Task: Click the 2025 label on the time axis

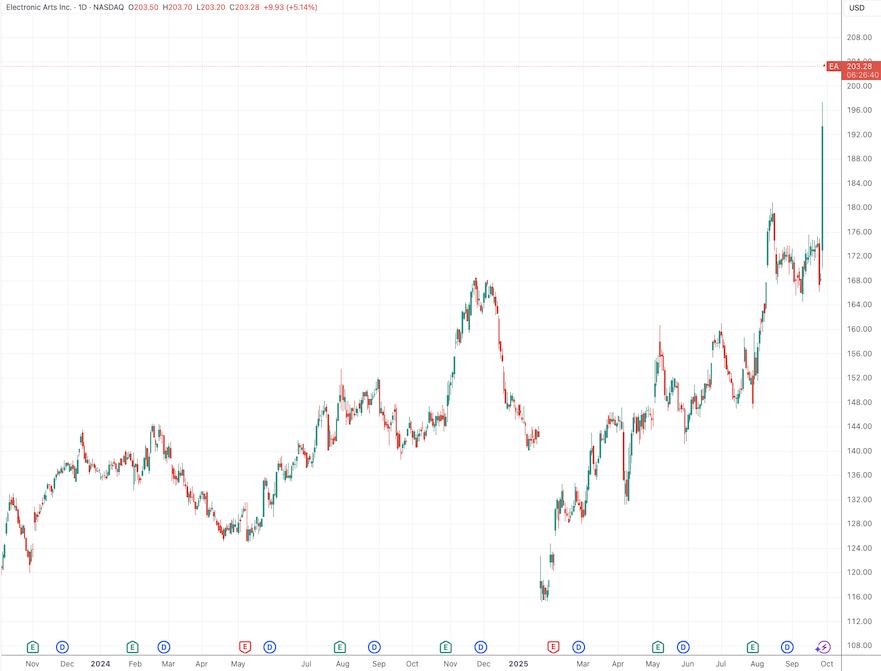Action: coord(519,662)
